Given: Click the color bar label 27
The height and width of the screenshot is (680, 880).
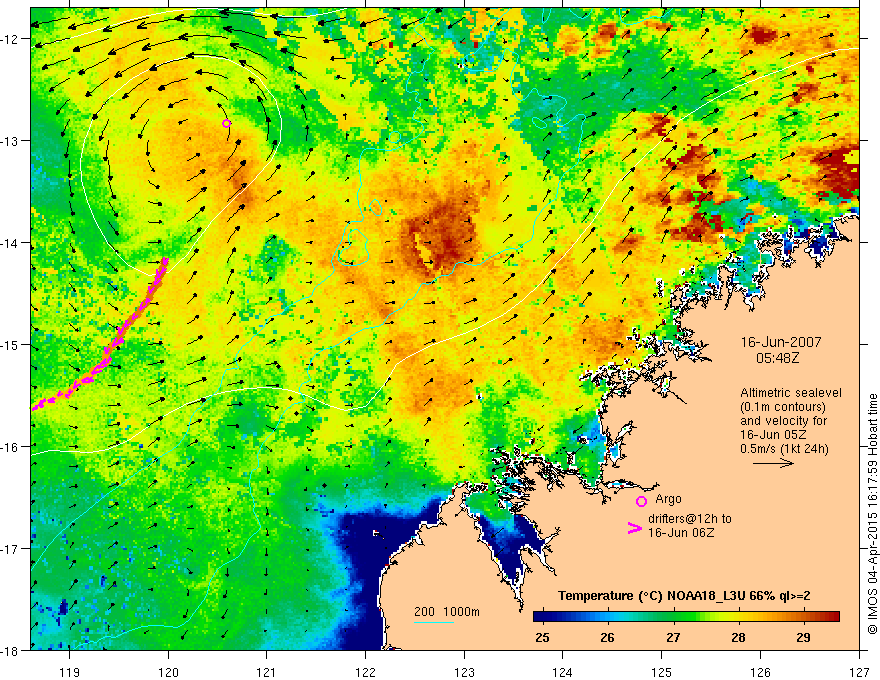Looking at the screenshot, I should (x=673, y=637).
